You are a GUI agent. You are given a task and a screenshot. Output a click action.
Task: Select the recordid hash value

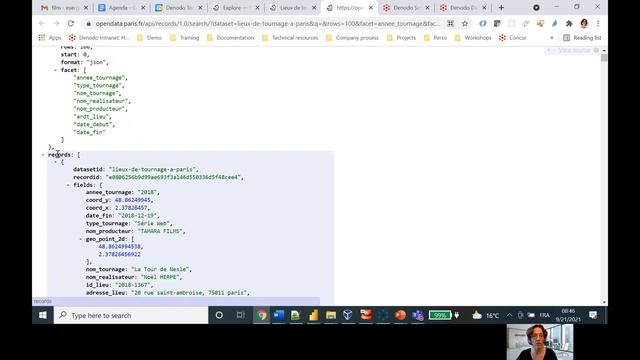click(173, 177)
